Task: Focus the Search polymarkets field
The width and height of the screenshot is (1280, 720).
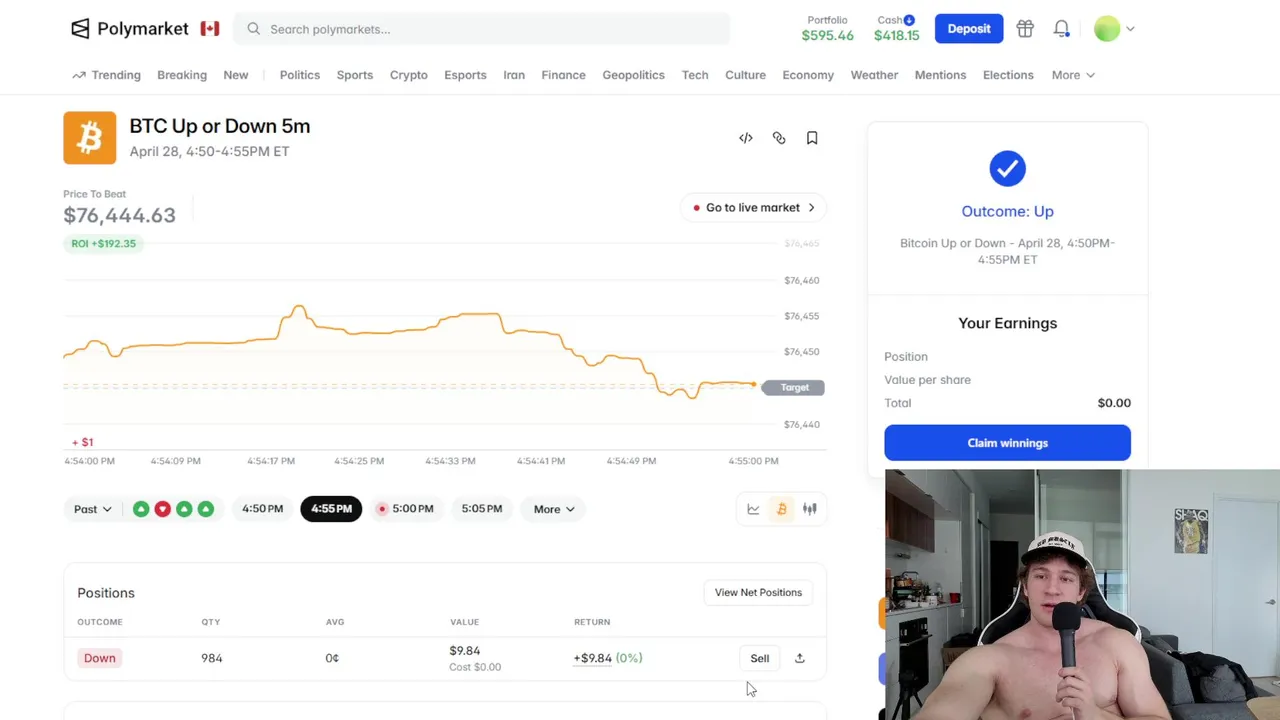Action: (490, 29)
